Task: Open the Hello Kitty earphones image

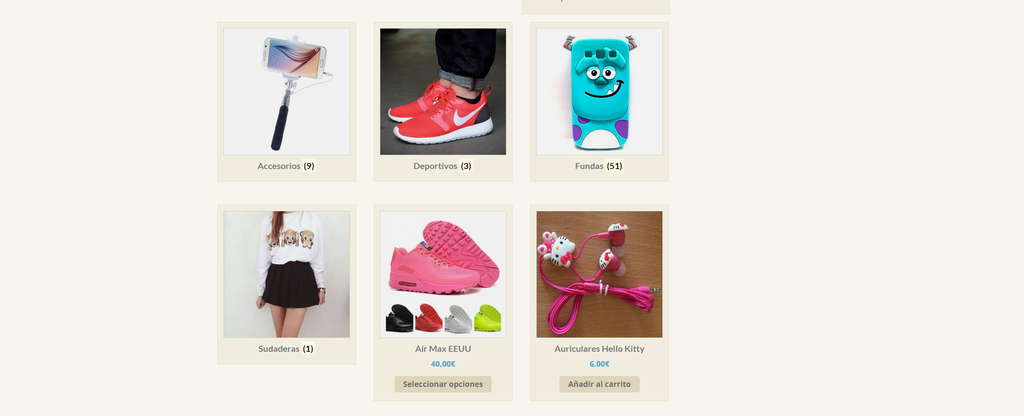Action: (600, 274)
